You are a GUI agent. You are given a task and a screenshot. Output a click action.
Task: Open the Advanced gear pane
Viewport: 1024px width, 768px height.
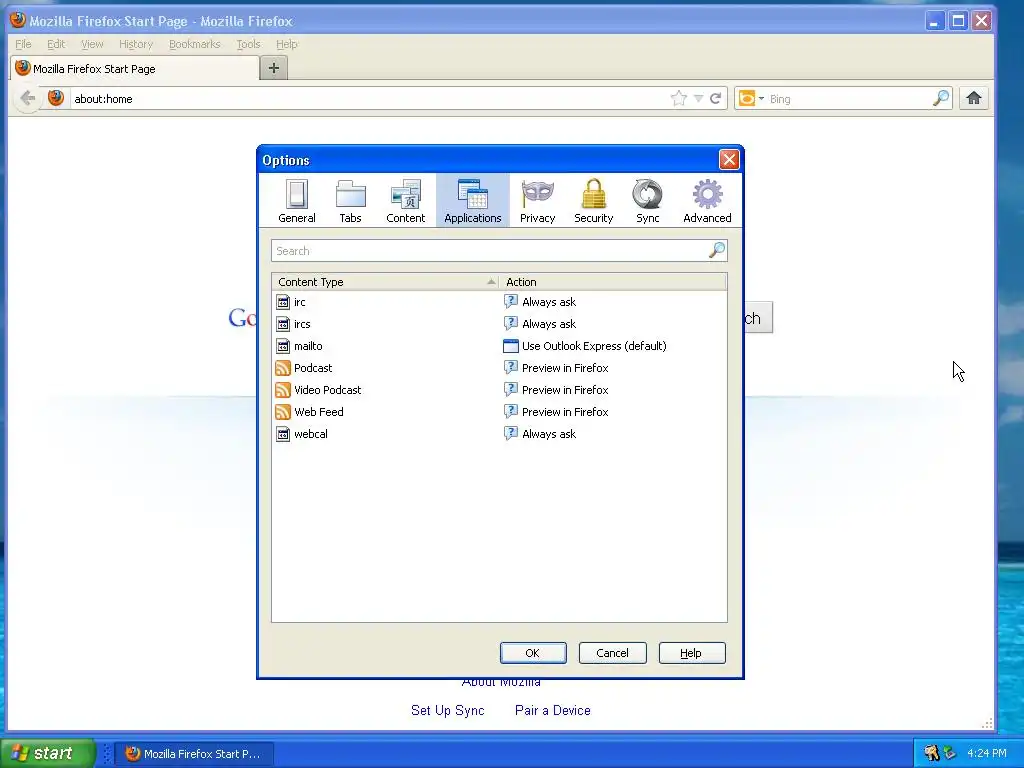[707, 201]
